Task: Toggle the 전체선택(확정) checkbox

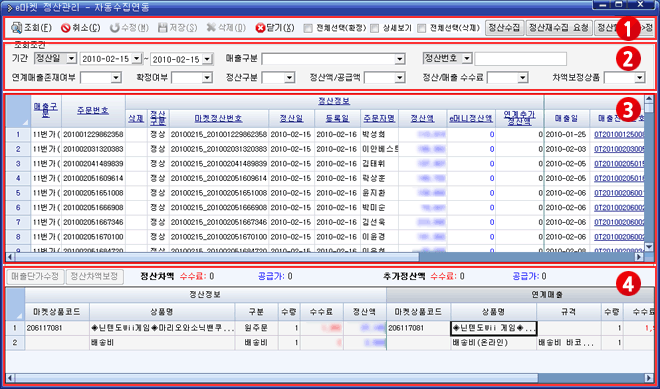Action: [308, 29]
